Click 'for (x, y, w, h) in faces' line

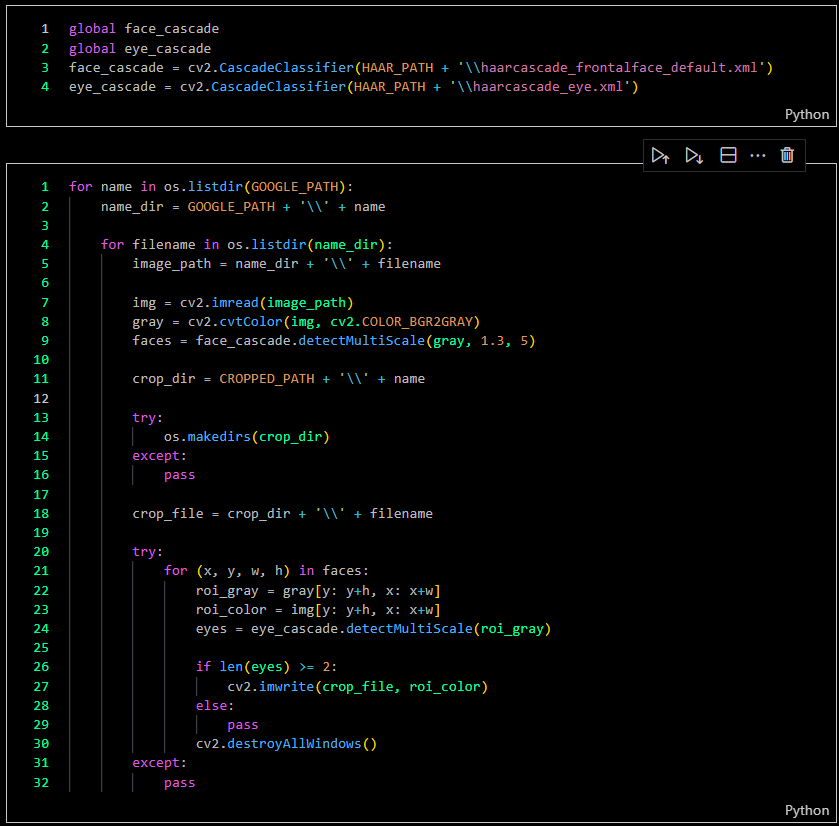pos(266,571)
